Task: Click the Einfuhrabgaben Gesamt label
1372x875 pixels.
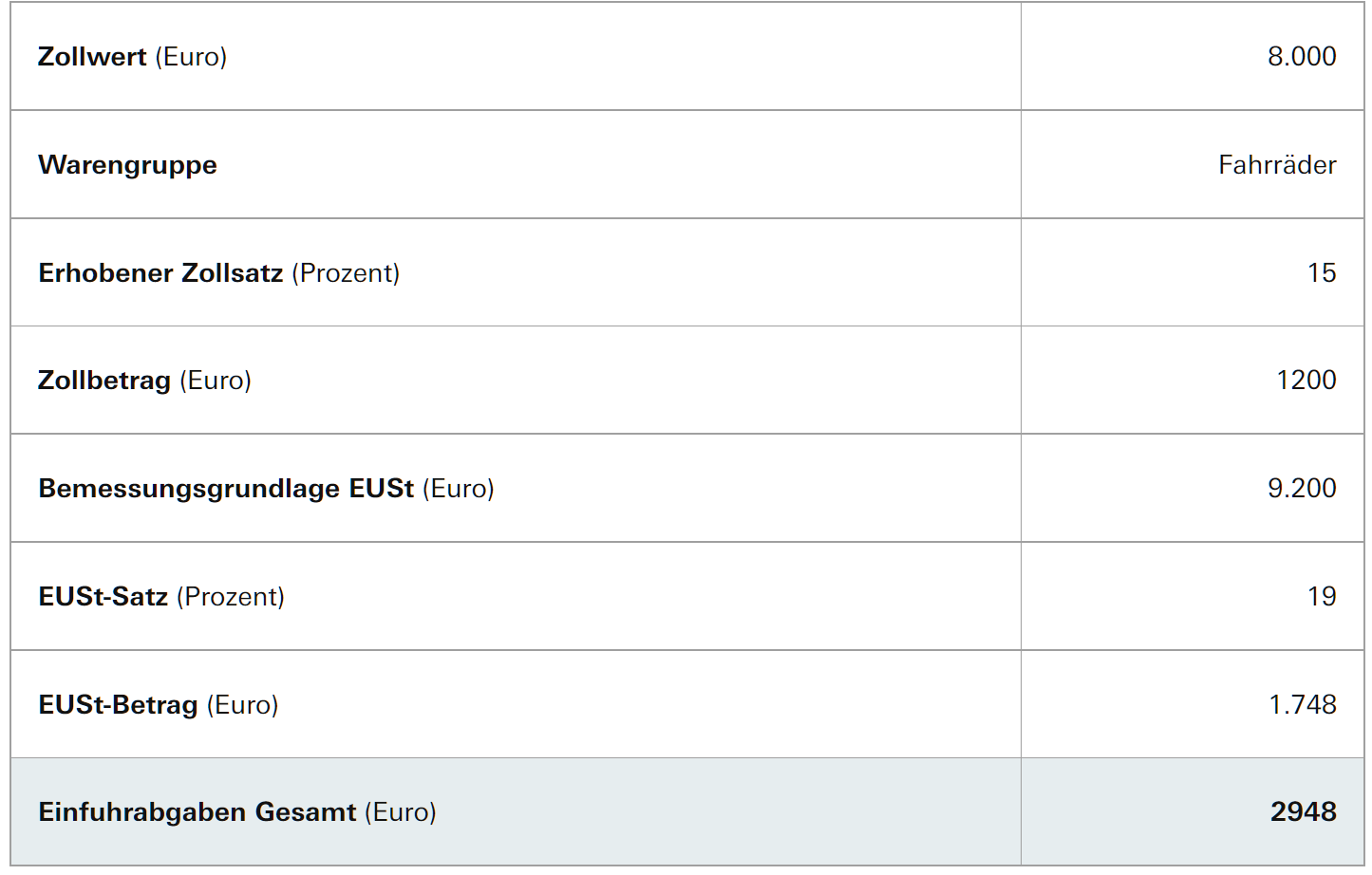Action: click(197, 812)
